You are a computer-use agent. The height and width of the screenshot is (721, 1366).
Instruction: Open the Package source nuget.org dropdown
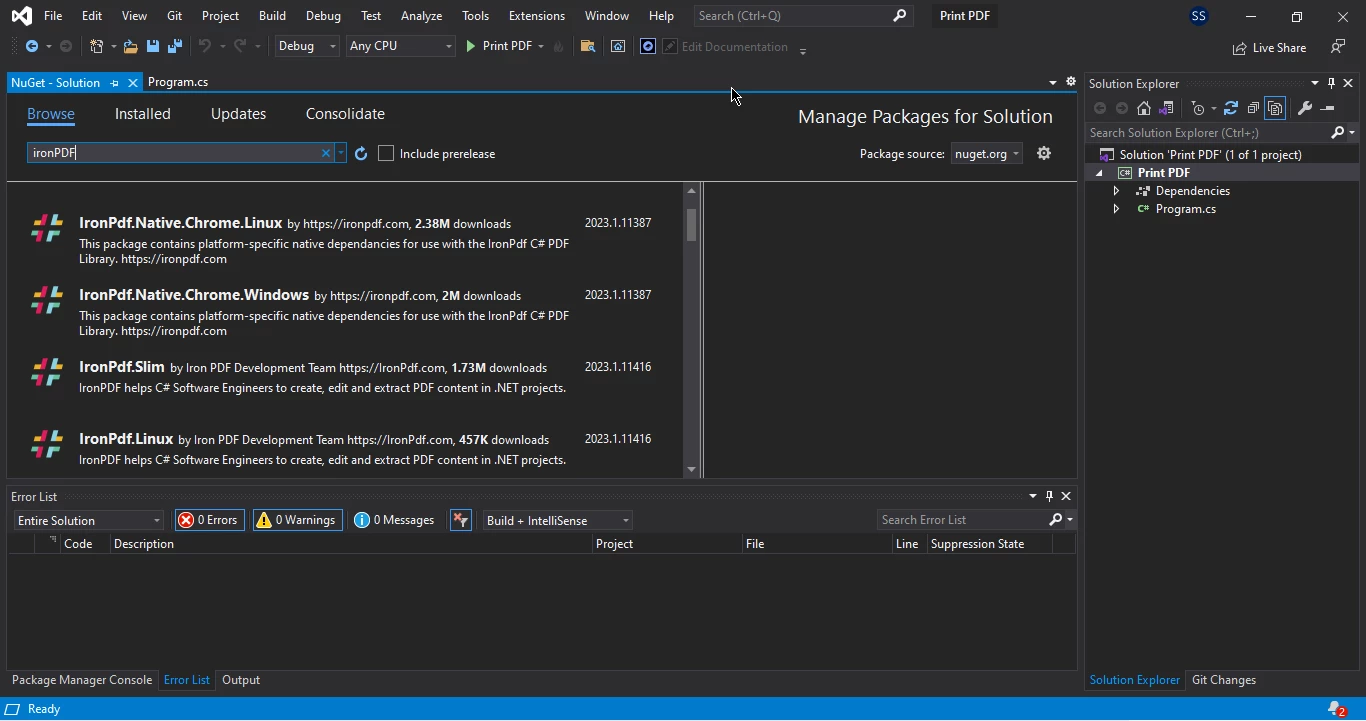point(986,154)
